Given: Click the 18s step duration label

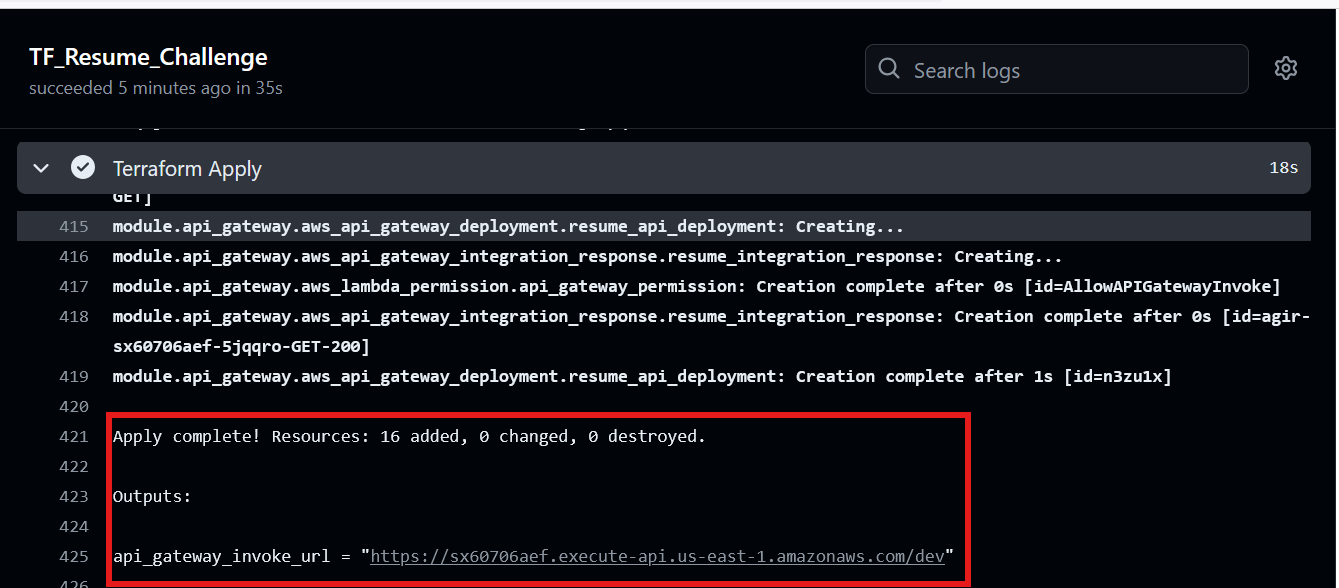Looking at the screenshot, I should pyautogui.click(x=1283, y=168).
